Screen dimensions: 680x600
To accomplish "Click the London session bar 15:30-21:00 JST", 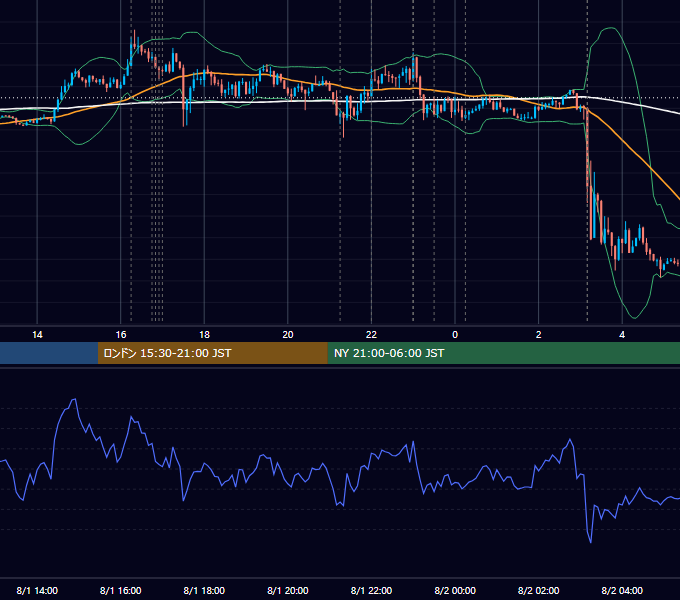I will coord(212,353).
